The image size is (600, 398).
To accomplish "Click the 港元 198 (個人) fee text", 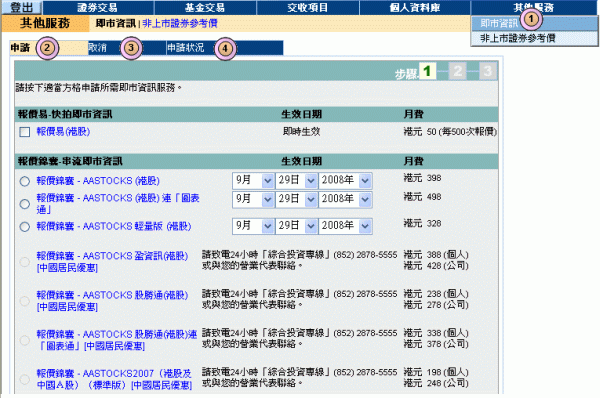I will point(436,372).
